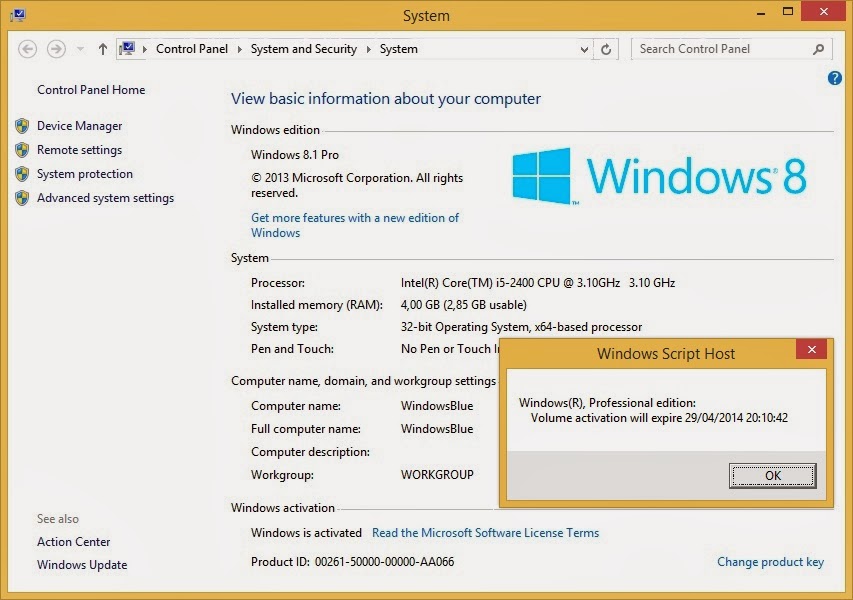Click the WORKGROUP value
Image resolution: width=853 pixels, height=600 pixels.
pyautogui.click(x=437, y=475)
